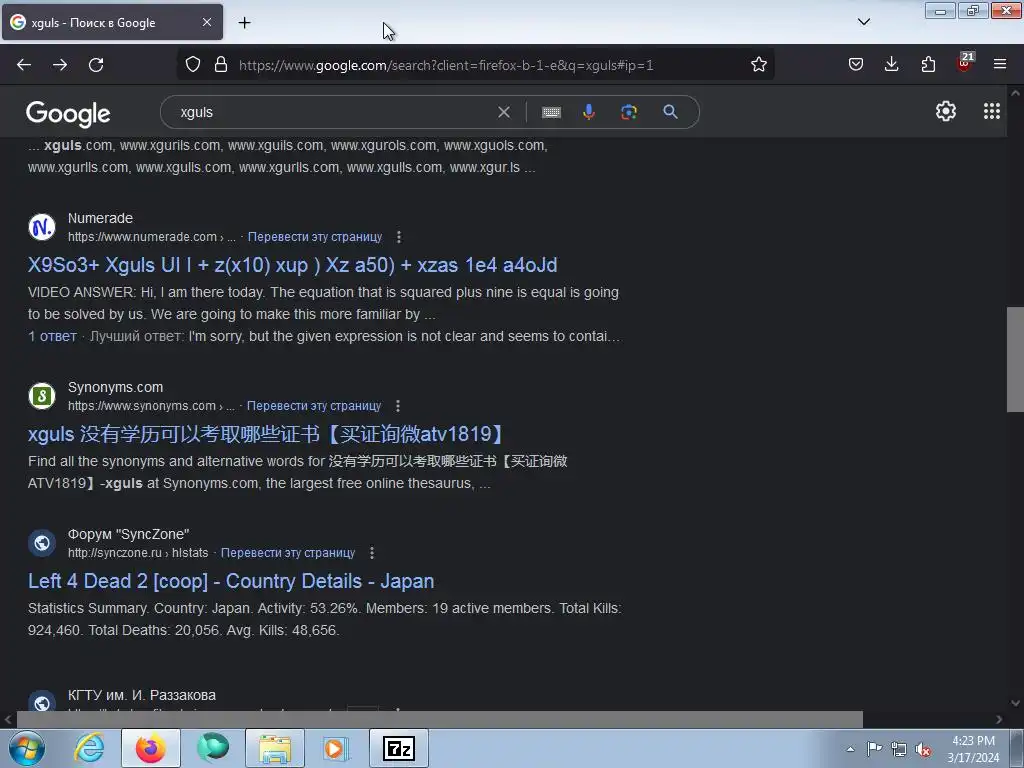1024x768 pixels.
Task: Open the extension icon with badge 21
Action: pos(965,63)
